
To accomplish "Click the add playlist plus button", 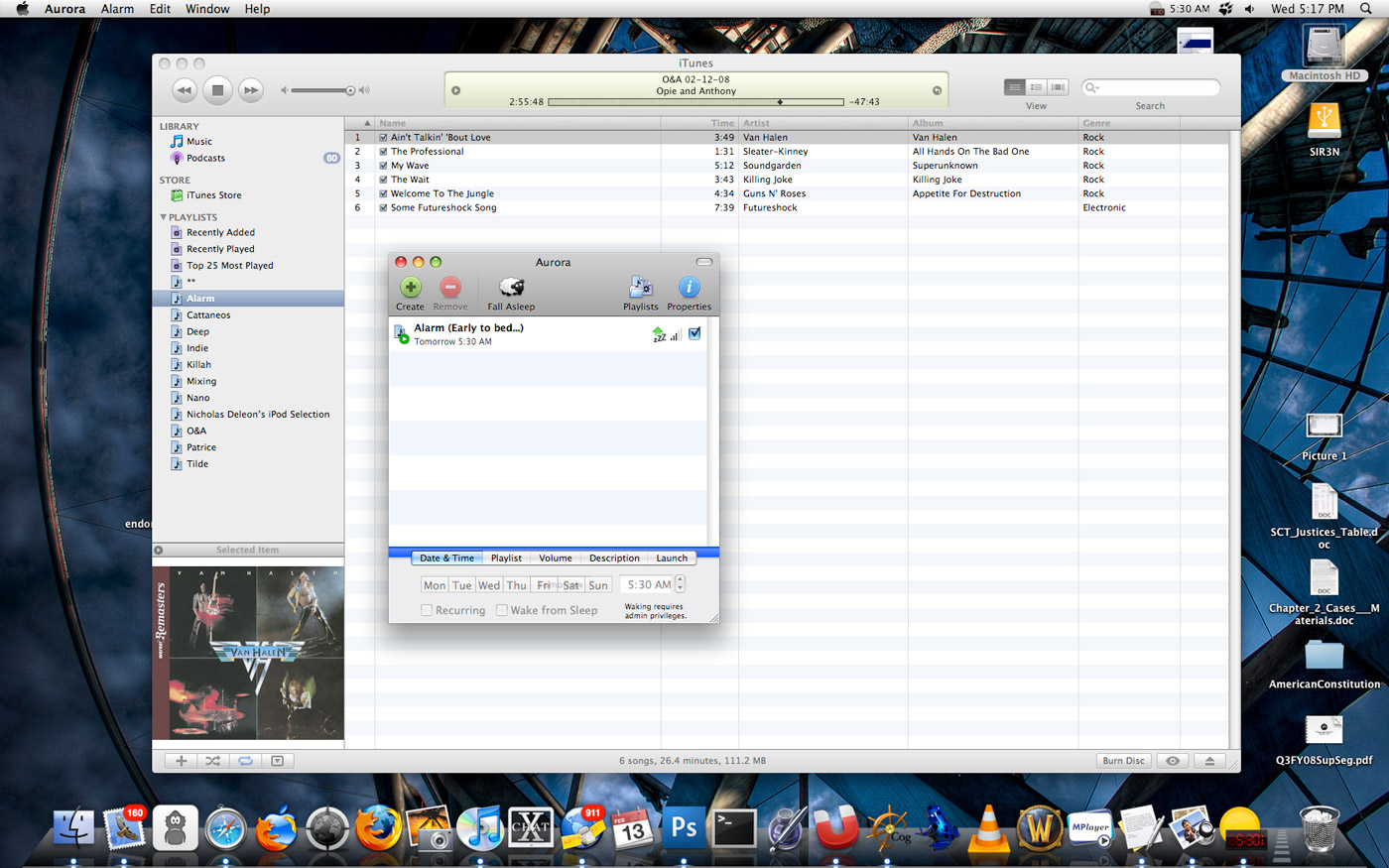I will point(181,761).
